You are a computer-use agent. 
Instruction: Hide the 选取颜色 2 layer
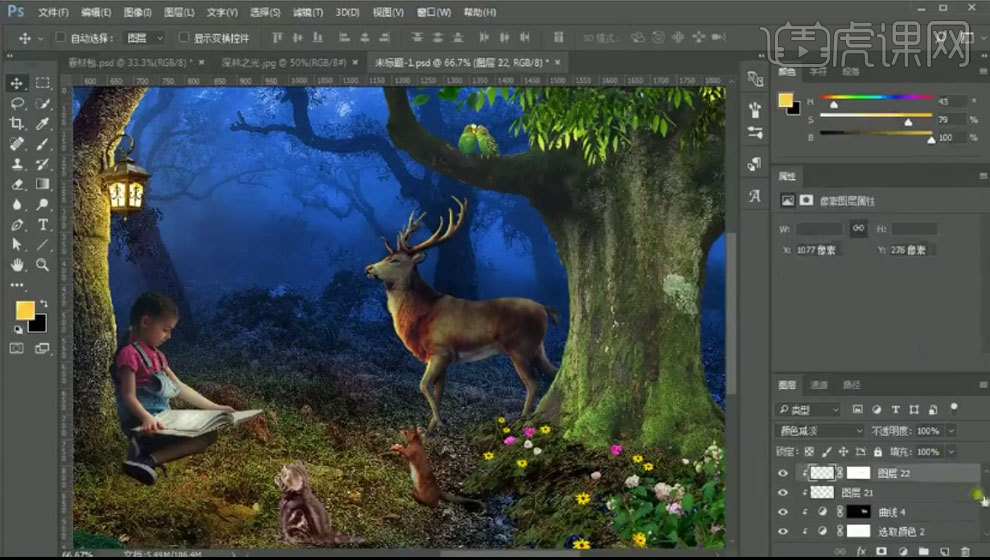point(783,532)
